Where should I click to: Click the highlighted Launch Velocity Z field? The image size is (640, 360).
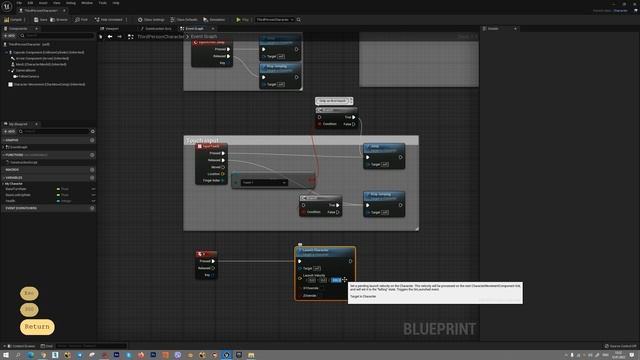336,280
